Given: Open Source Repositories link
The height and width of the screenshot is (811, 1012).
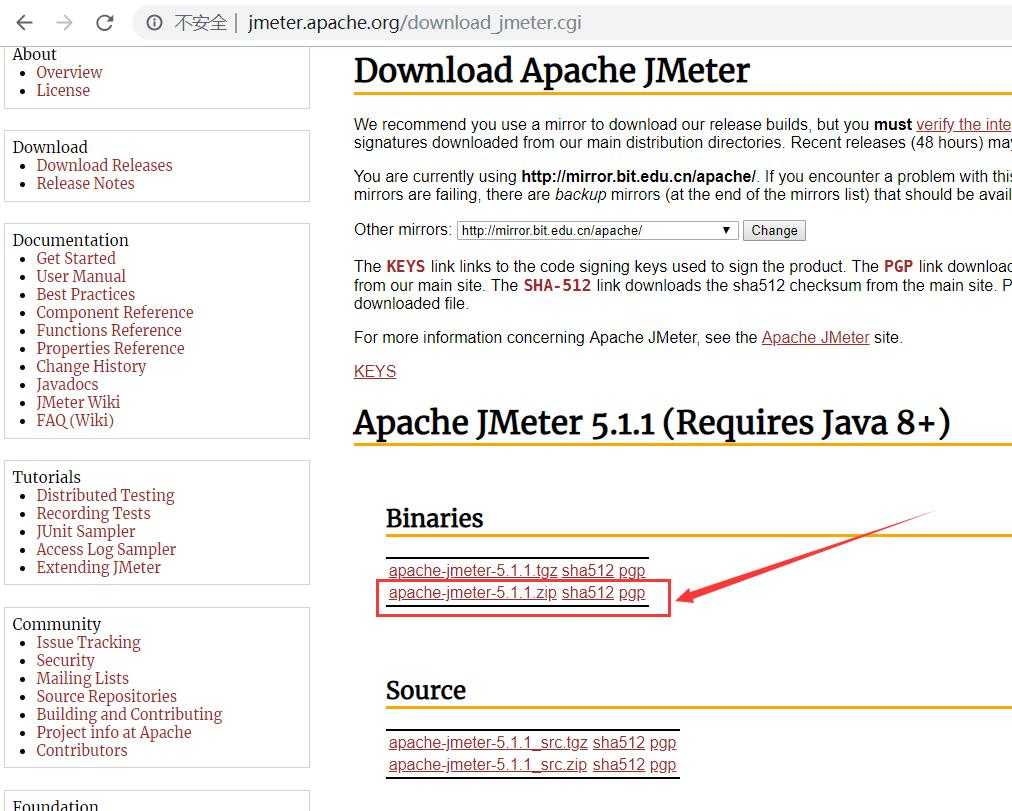Looking at the screenshot, I should click(x=106, y=697).
